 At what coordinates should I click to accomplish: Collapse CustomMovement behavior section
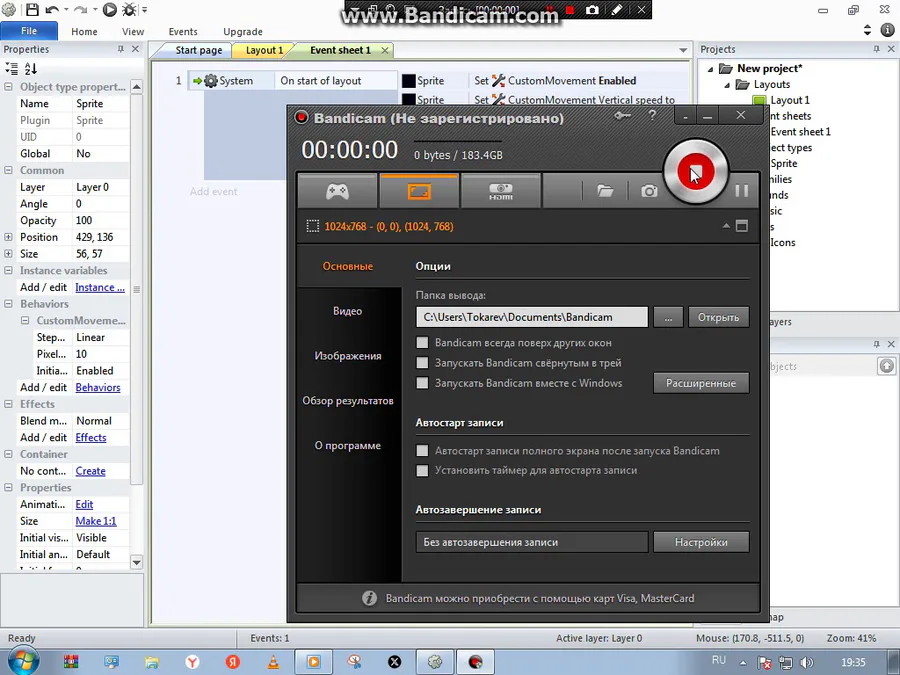[25, 320]
